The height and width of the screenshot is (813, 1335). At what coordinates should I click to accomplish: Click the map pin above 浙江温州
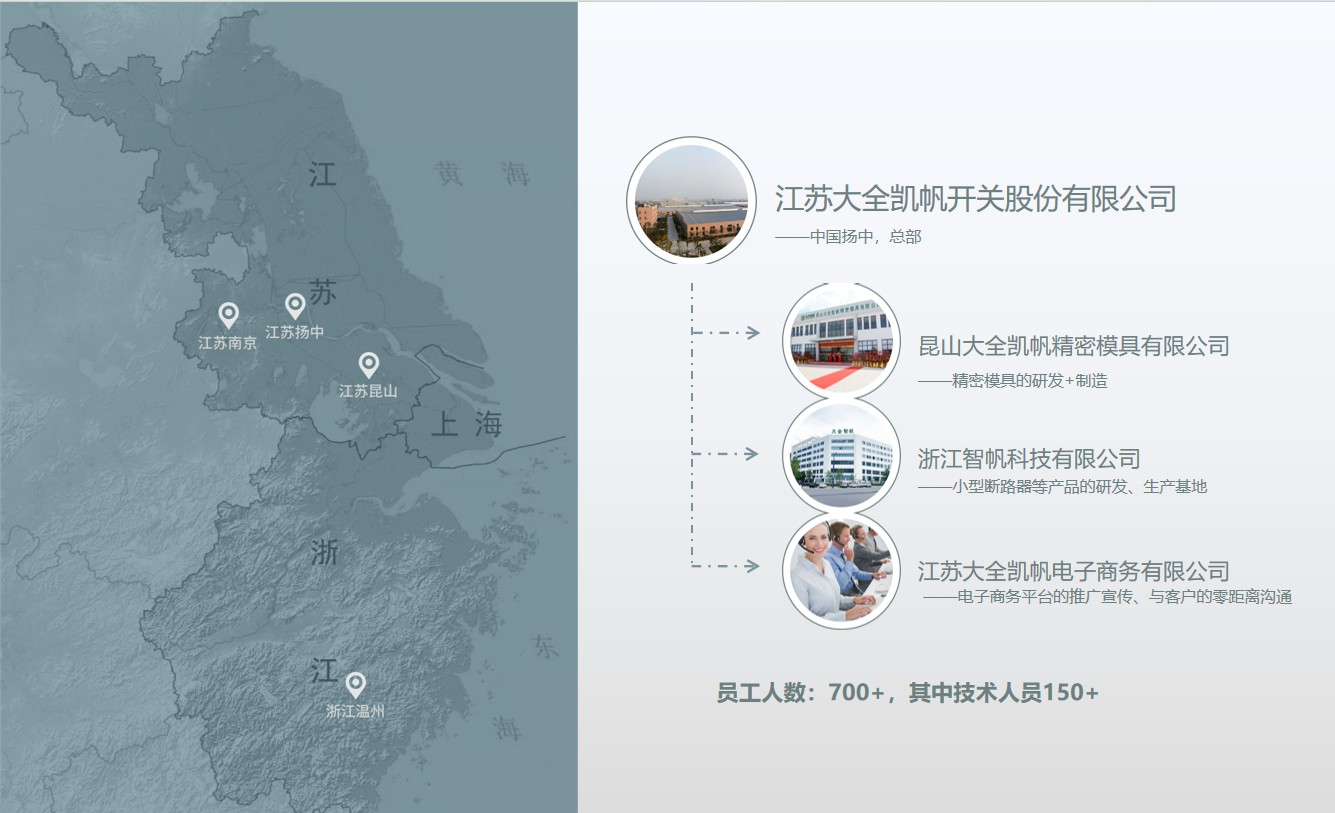pyautogui.click(x=355, y=685)
